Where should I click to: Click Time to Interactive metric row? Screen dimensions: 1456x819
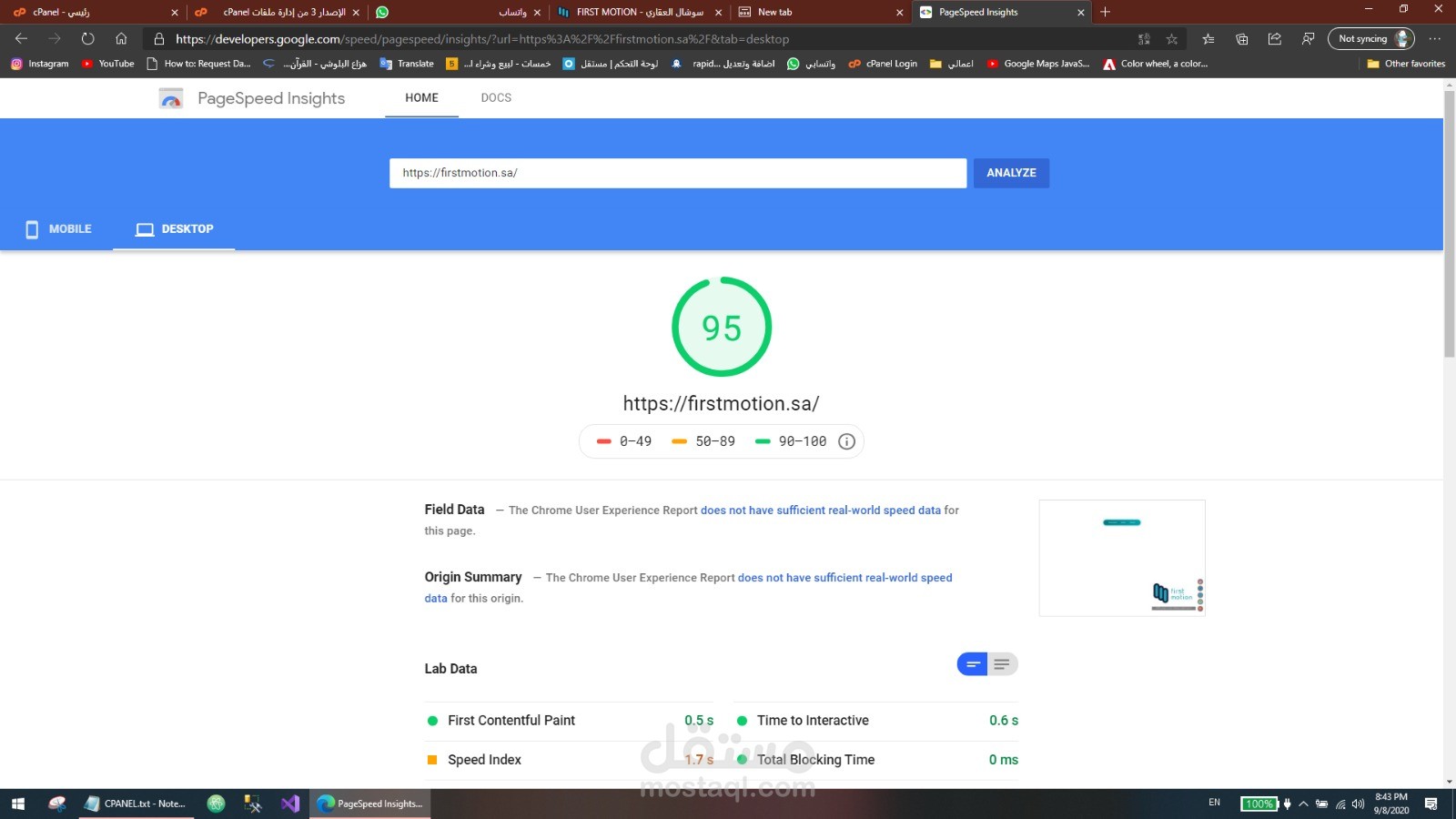(x=876, y=721)
